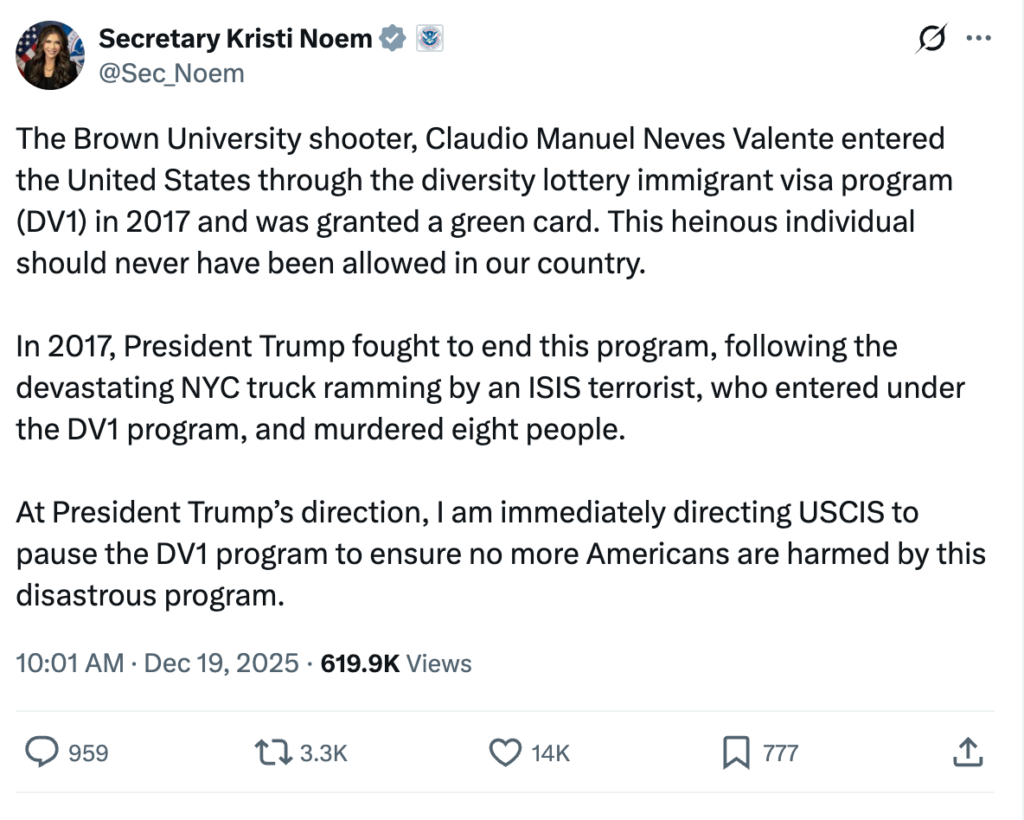Click the DHS affiliation badge icon
This screenshot has height=820, width=1024.
click(429, 39)
